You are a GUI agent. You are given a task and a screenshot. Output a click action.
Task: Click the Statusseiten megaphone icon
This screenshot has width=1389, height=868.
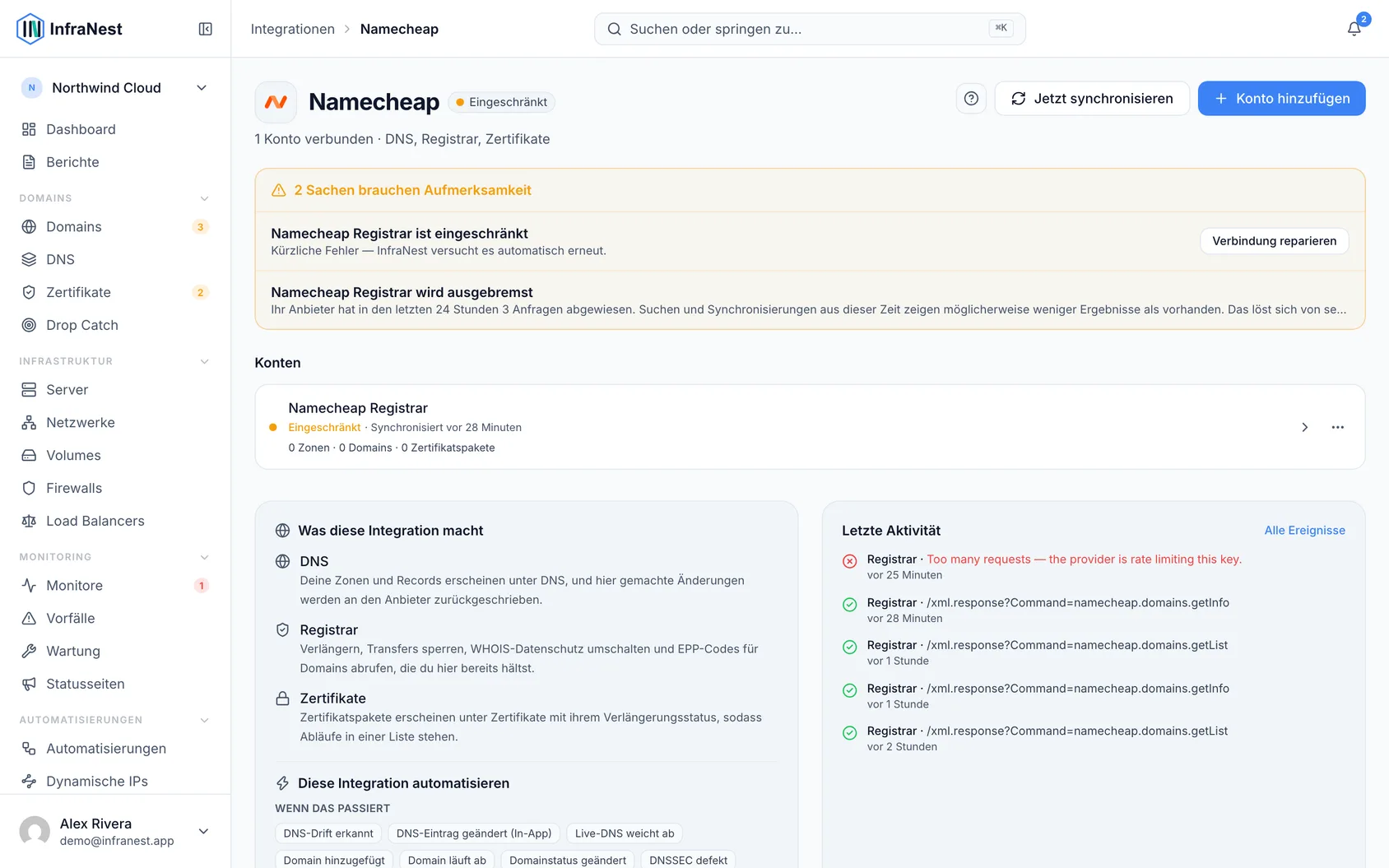click(x=29, y=684)
